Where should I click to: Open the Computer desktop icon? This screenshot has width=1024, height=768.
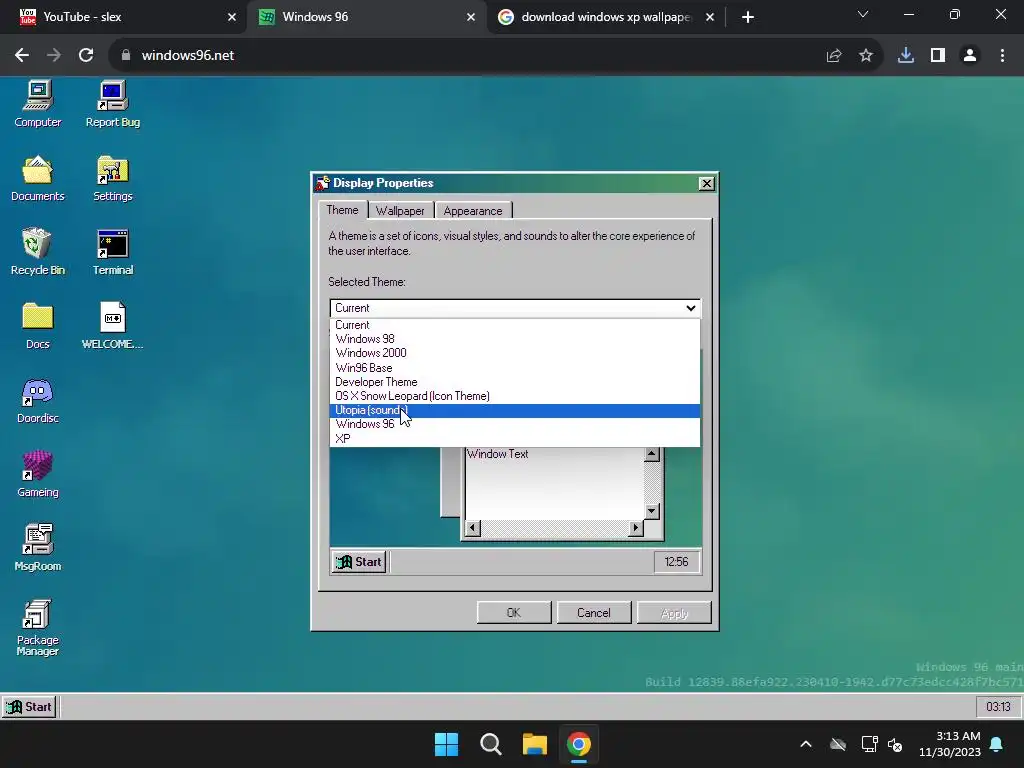37,103
